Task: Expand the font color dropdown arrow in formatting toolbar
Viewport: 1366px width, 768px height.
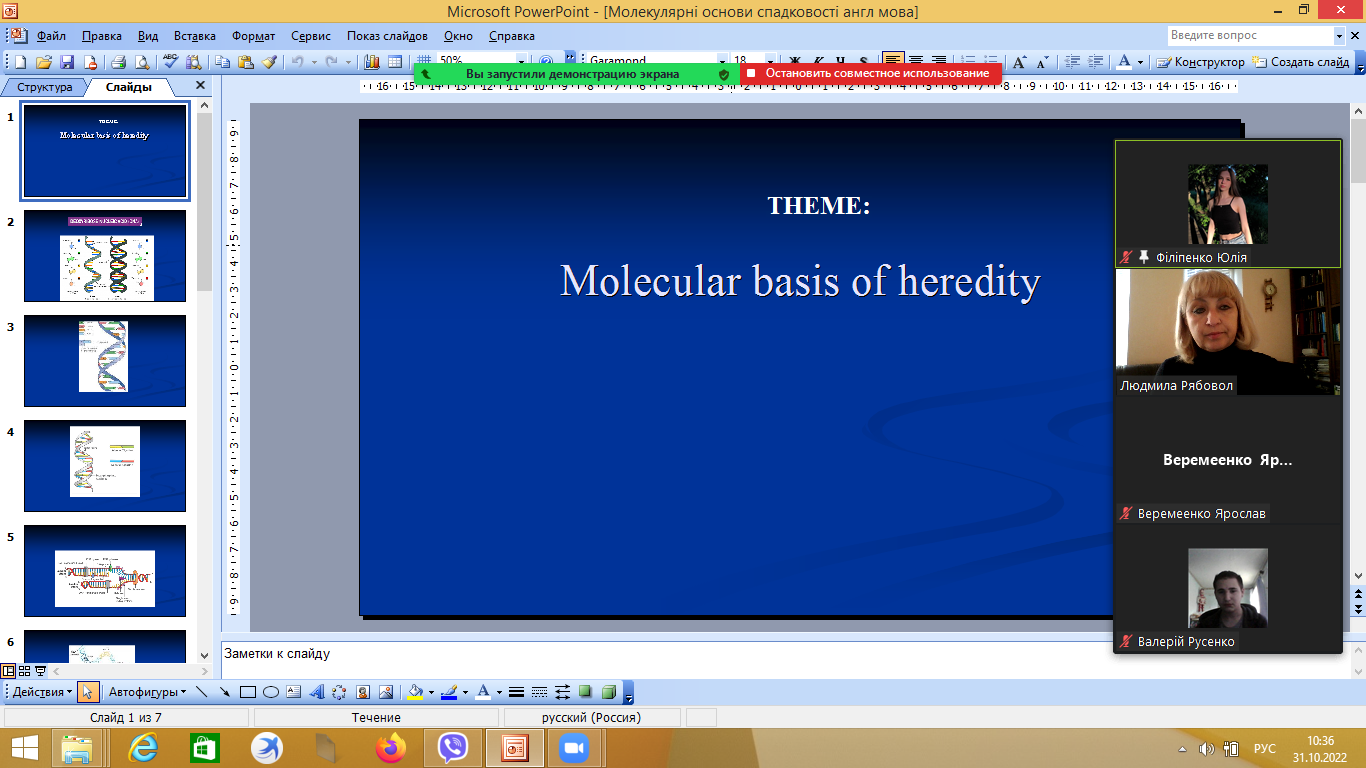Action: 1140,62
